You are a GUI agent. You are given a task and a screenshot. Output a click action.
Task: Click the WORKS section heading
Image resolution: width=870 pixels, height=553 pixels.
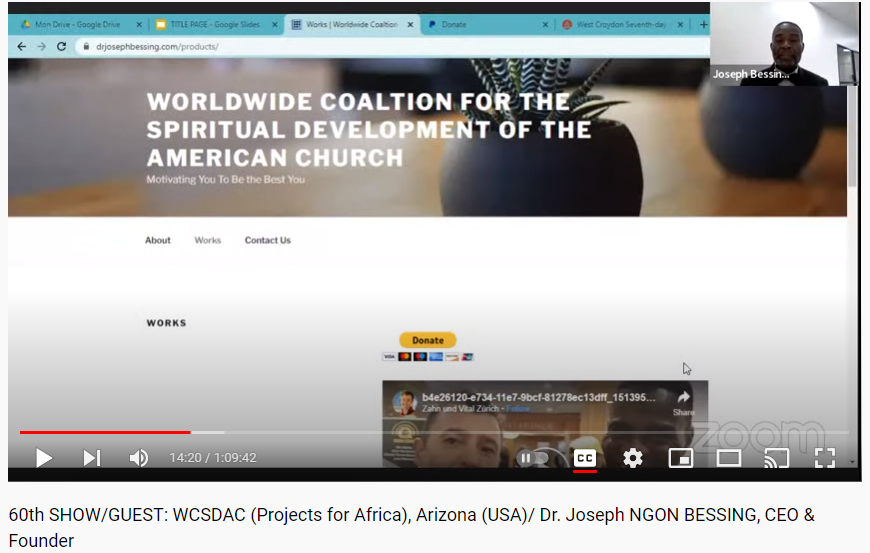(166, 323)
